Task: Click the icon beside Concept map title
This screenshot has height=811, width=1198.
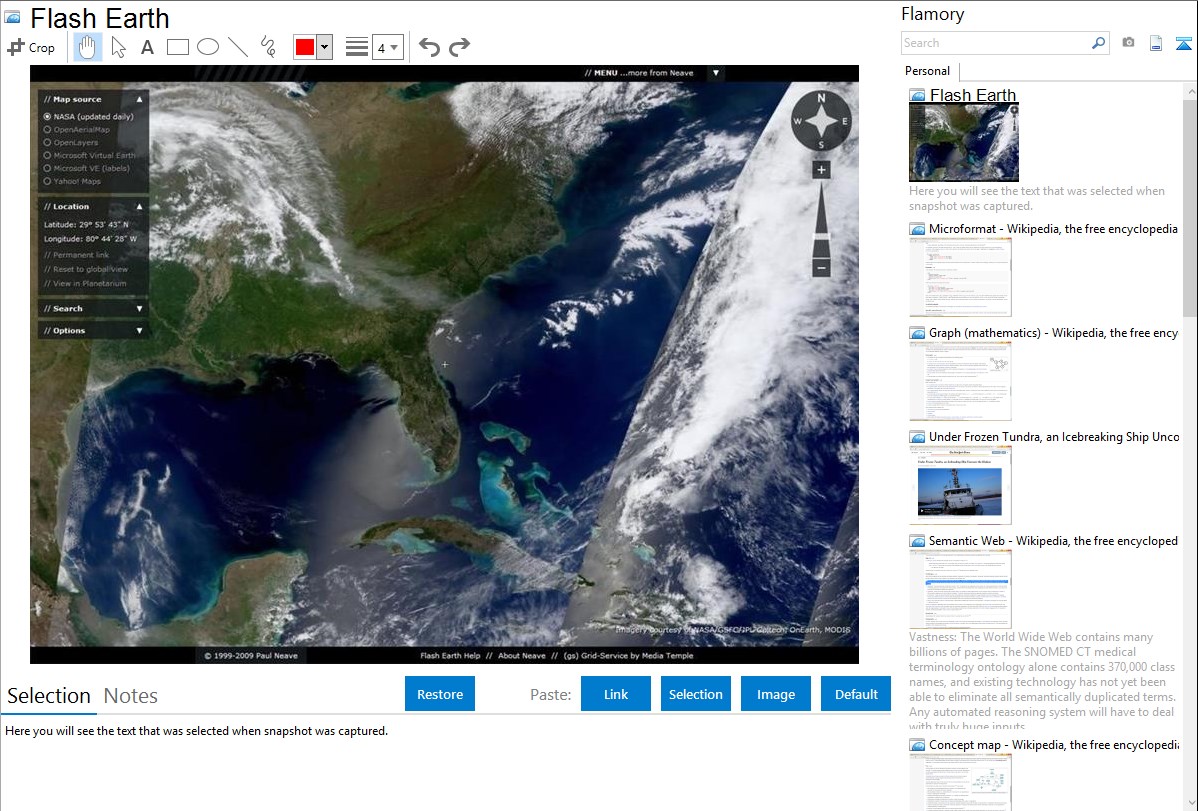Action: tap(917, 744)
